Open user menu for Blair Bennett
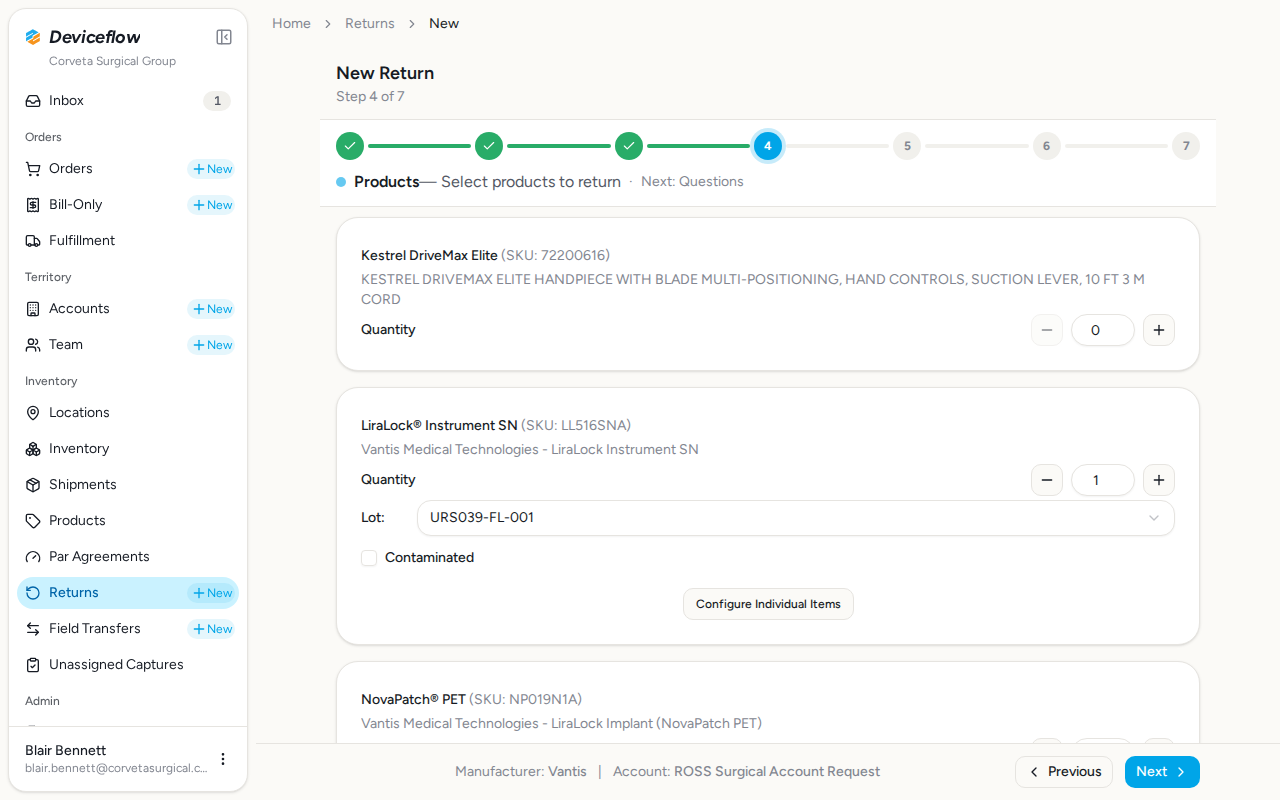 [223, 759]
